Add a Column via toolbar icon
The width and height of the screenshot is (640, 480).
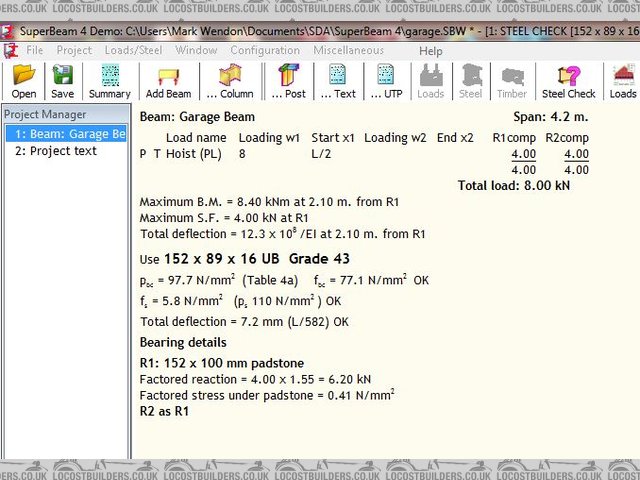click(x=230, y=80)
